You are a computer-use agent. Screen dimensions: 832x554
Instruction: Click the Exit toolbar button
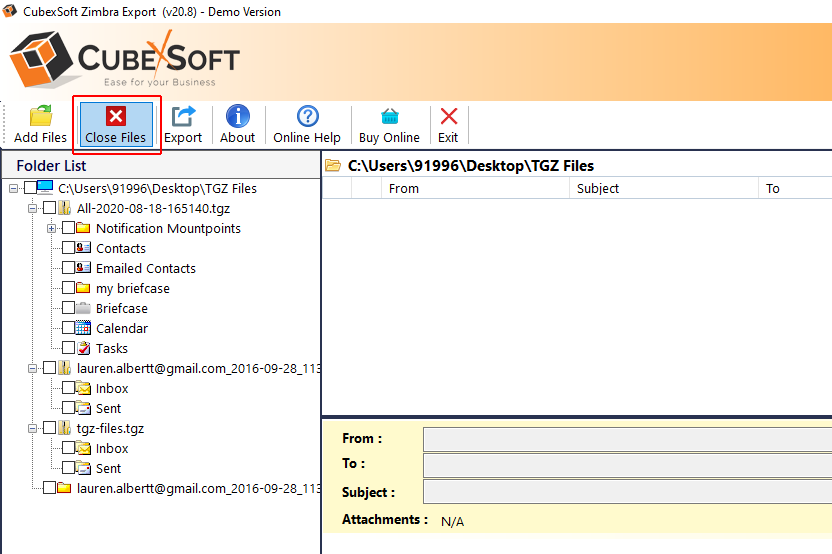[x=448, y=125]
